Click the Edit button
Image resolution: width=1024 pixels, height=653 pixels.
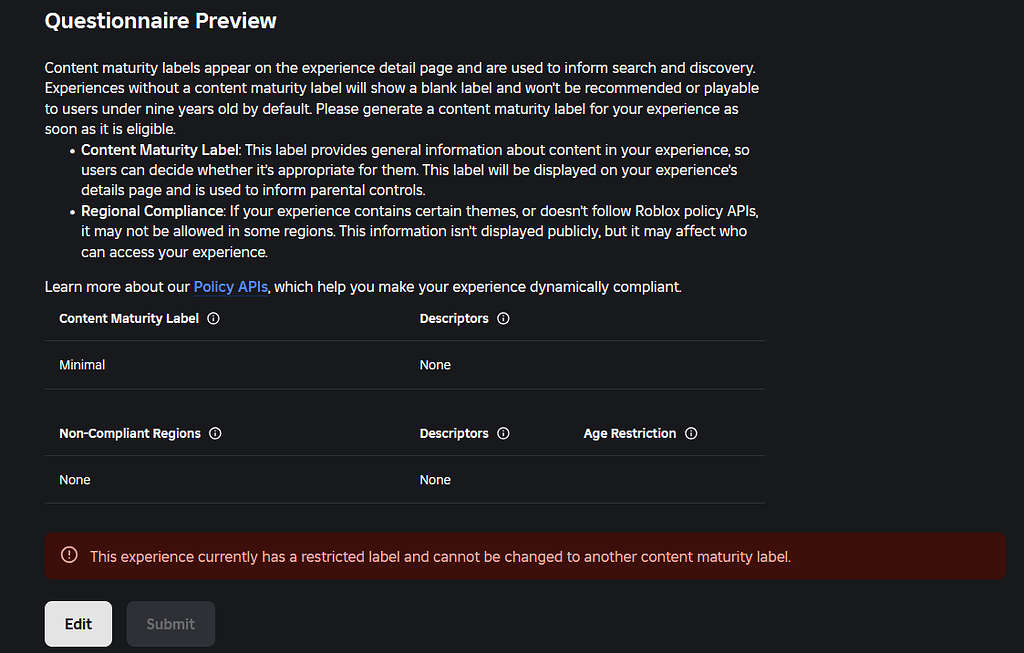[x=78, y=623]
